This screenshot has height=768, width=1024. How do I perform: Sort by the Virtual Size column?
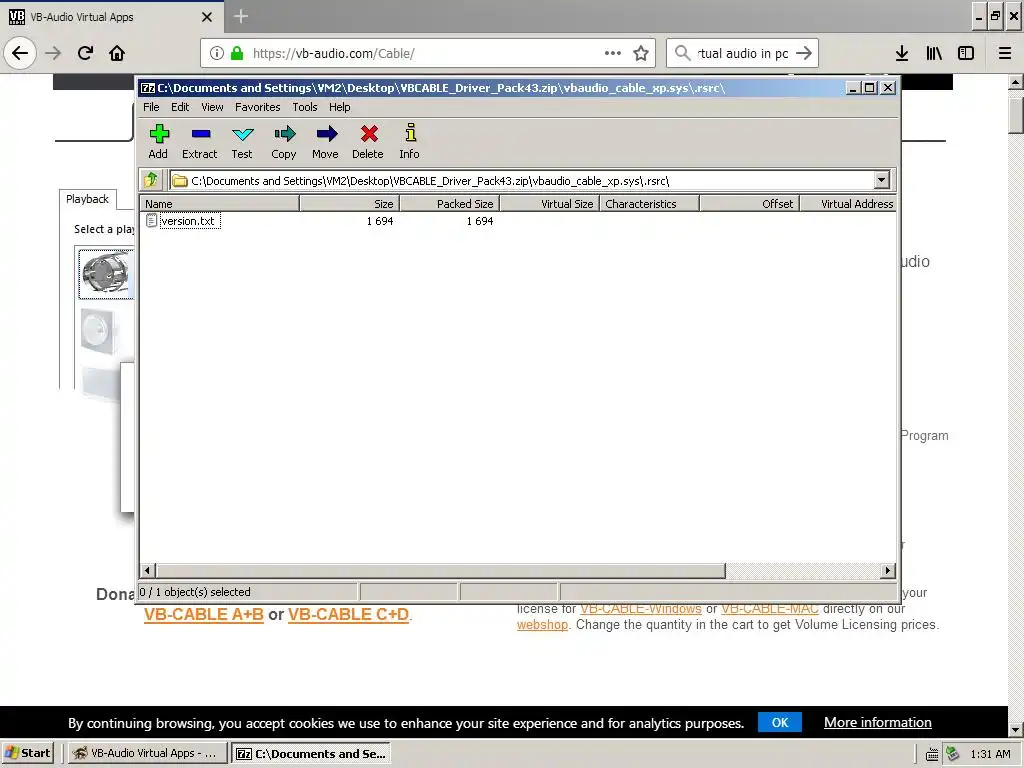(549, 204)
